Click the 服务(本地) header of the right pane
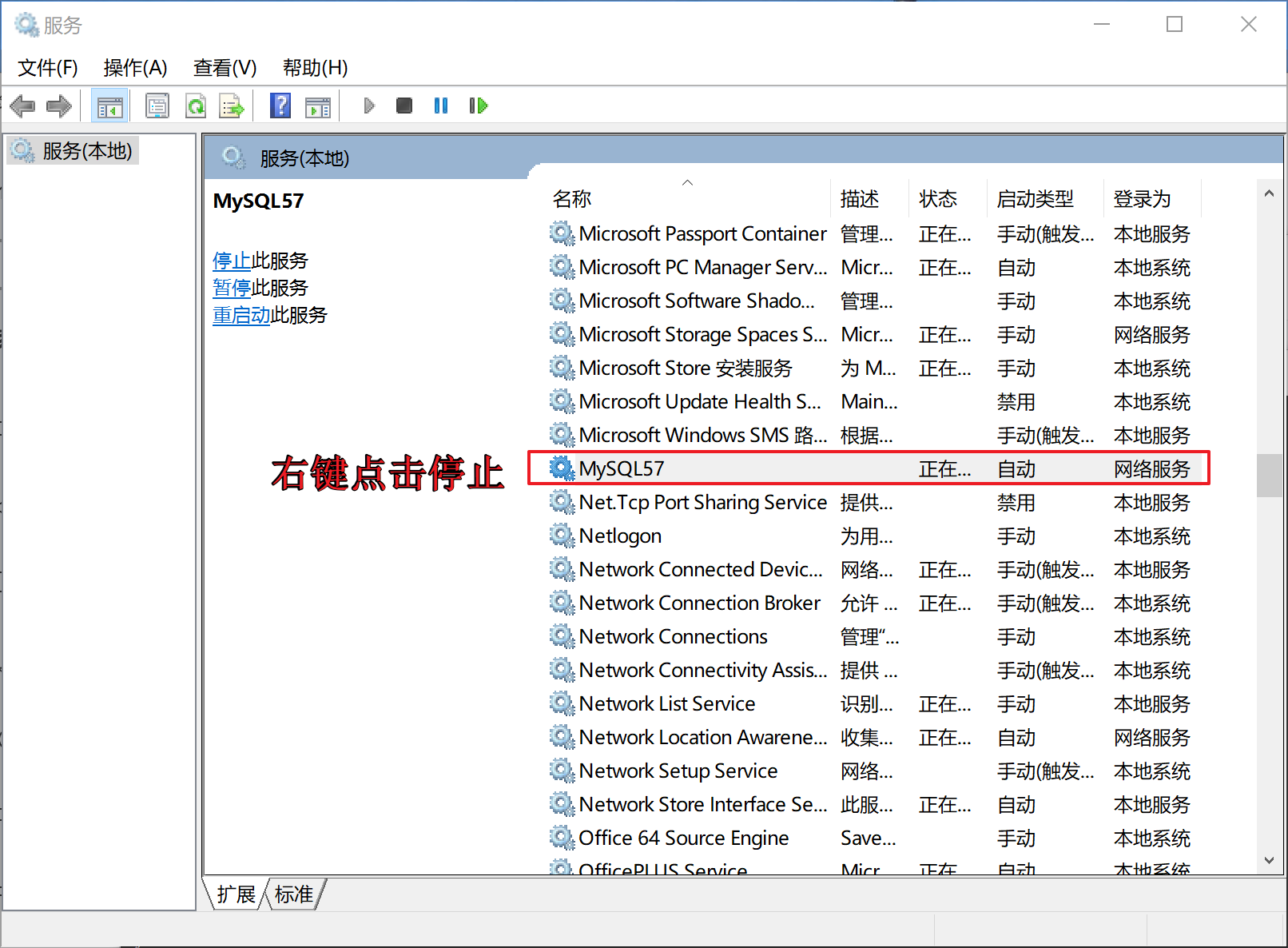The image size is (1288, 948). 304,158
